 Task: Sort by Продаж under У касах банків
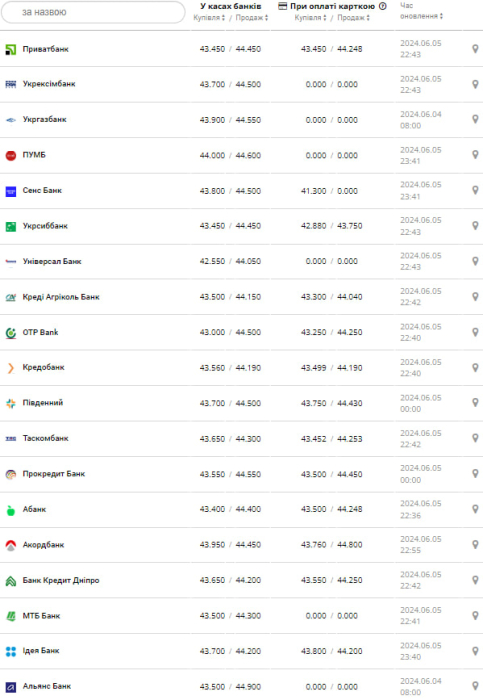coord(252,18)
